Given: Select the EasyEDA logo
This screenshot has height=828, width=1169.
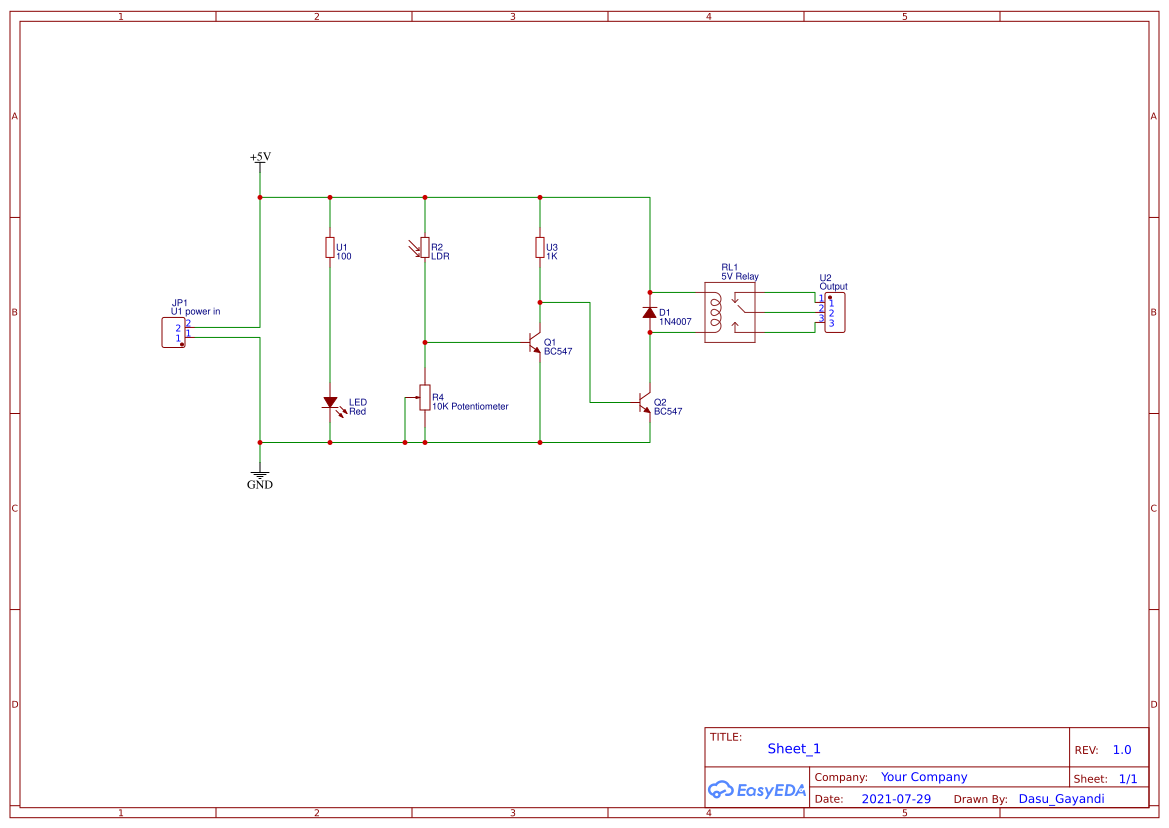Looking at the screenshot, I should coord(757,790).
